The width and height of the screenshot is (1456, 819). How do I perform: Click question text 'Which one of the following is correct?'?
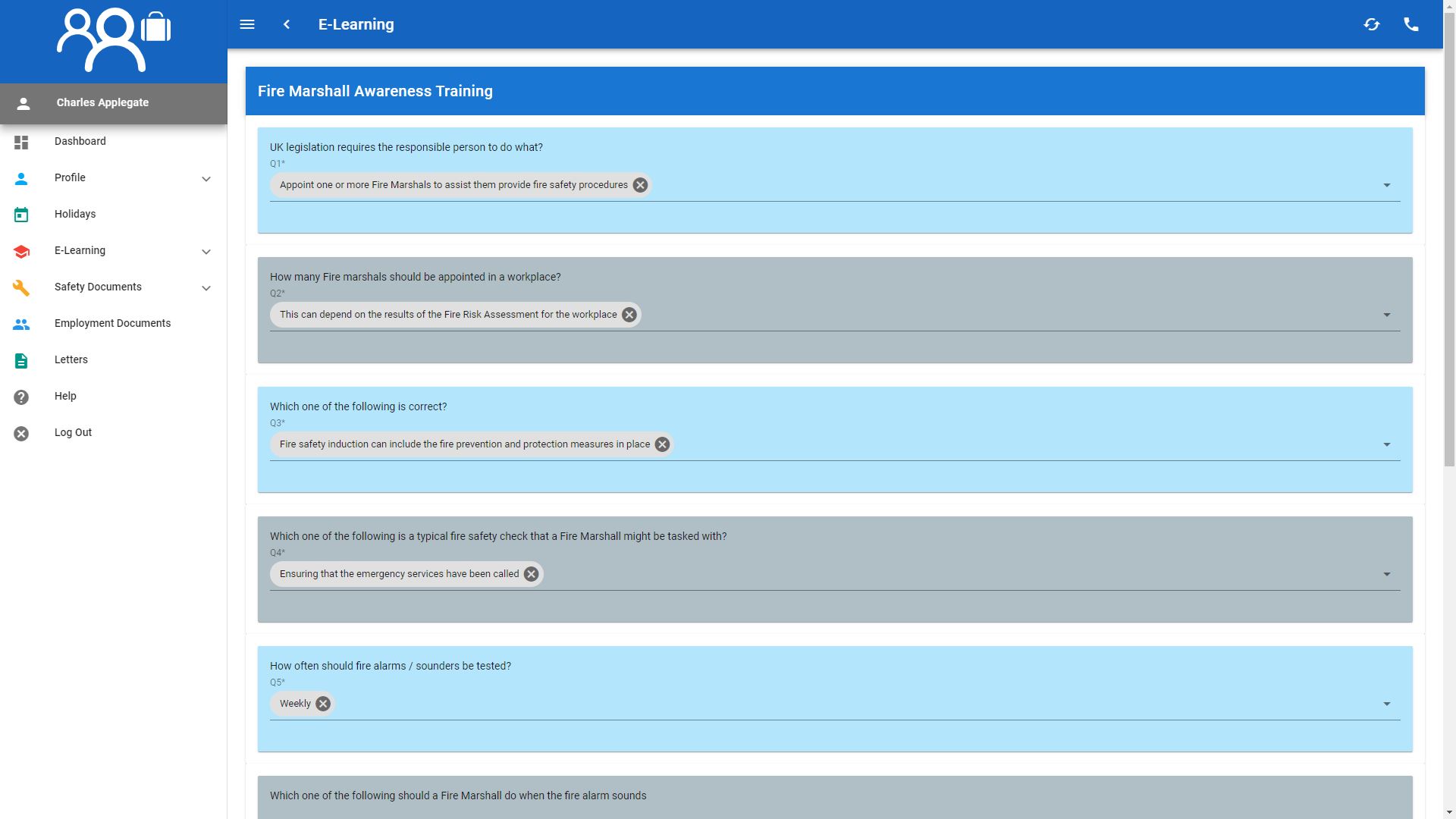pos(358,406)
